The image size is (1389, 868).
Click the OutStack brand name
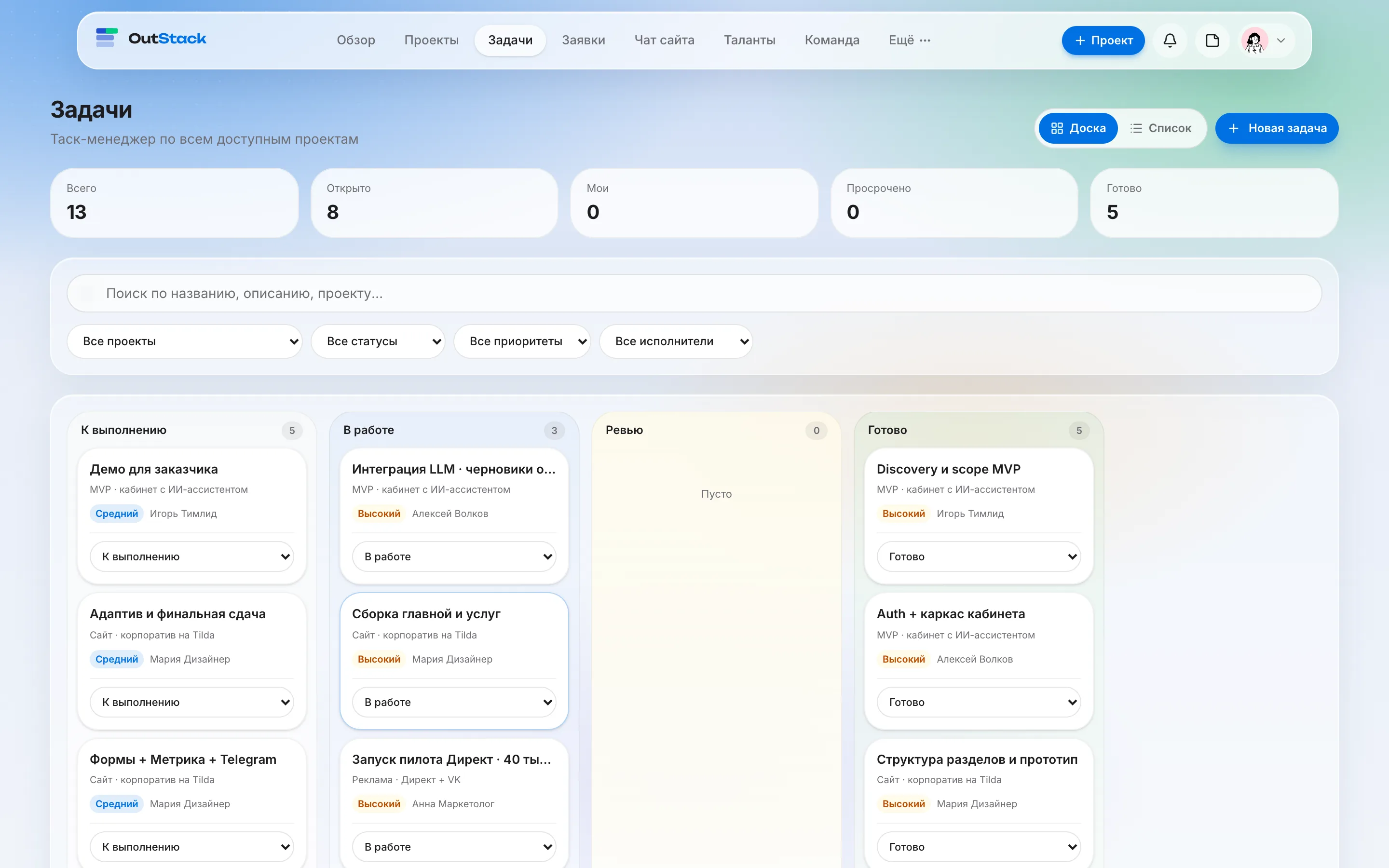(167, 39)
